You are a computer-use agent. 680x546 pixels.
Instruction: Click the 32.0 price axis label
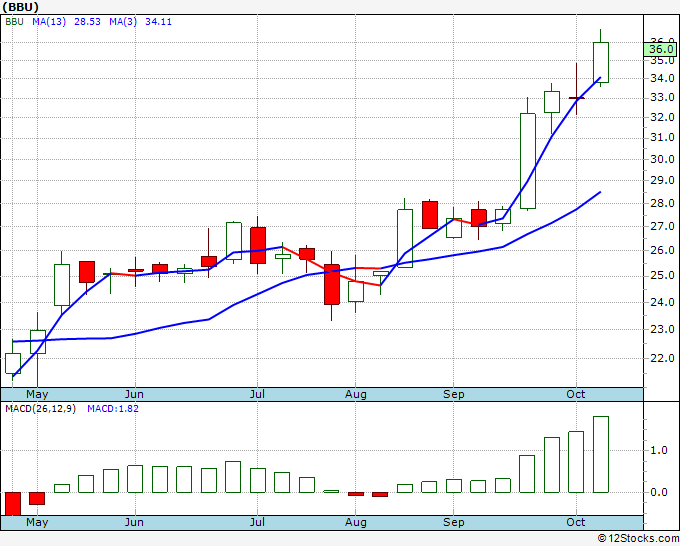[662, 117]
